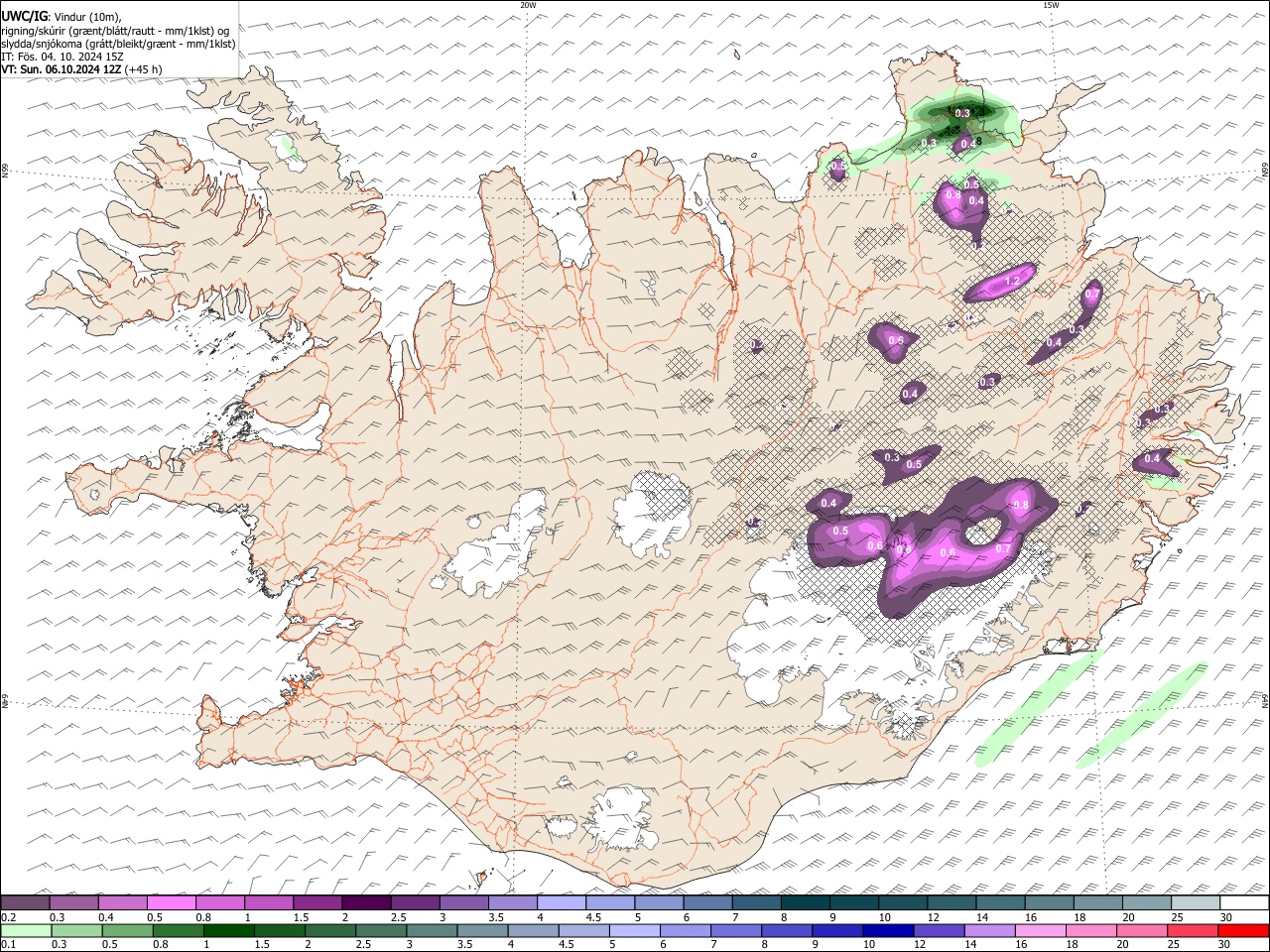Screen dimensions: 1270x952
Task: Click the dark teal upper-row swatch starting at 8
Action: click(x=806, y=902)
